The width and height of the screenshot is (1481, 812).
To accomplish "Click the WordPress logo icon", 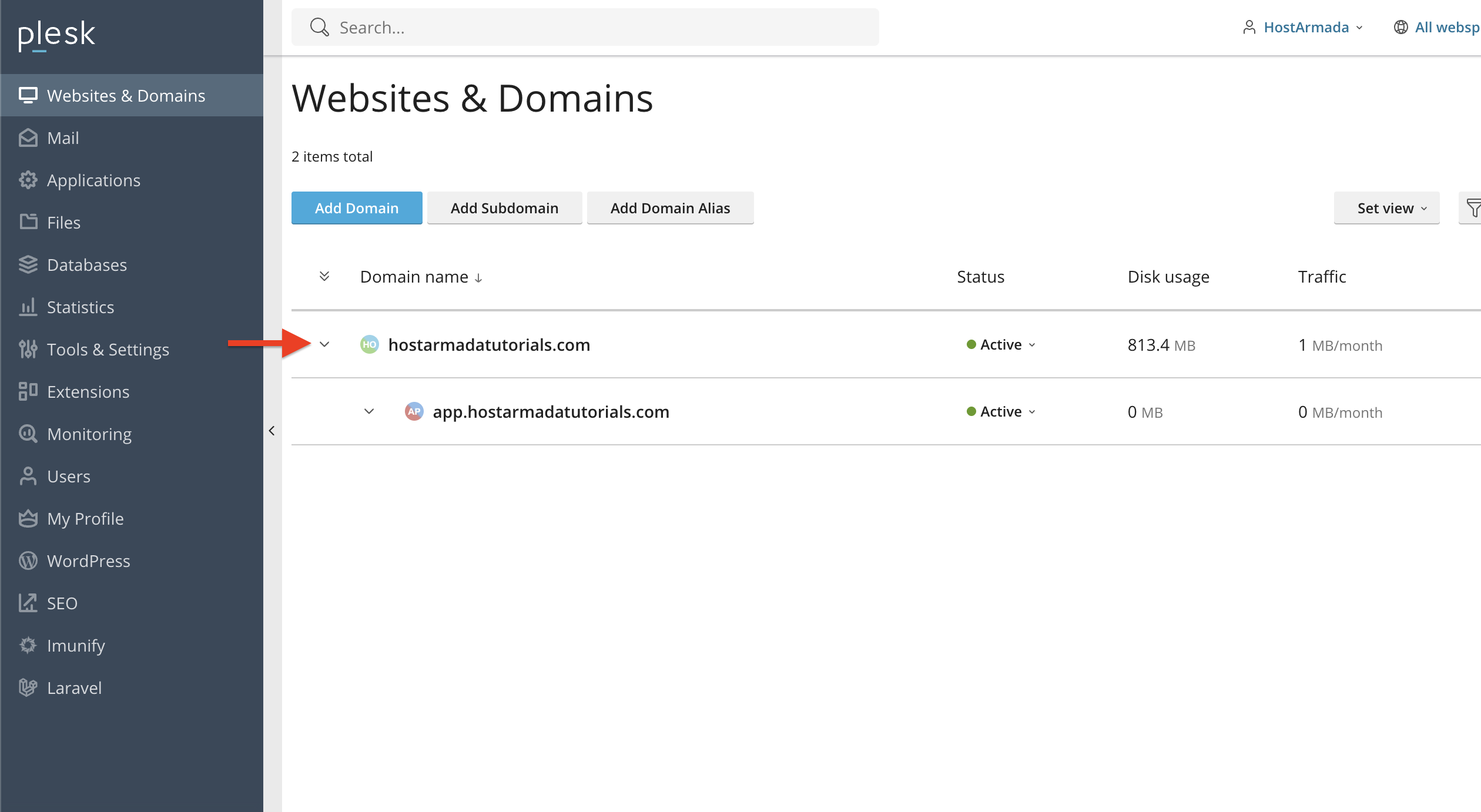I will click(28, 561).
